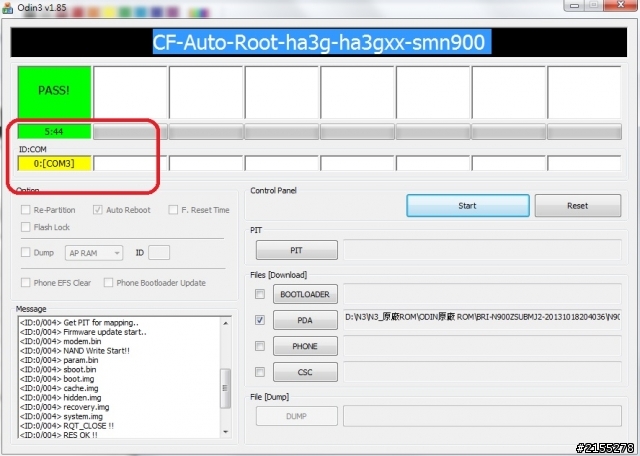Select the 'RQT_CLOSE !!' log line

coord(67,426)
